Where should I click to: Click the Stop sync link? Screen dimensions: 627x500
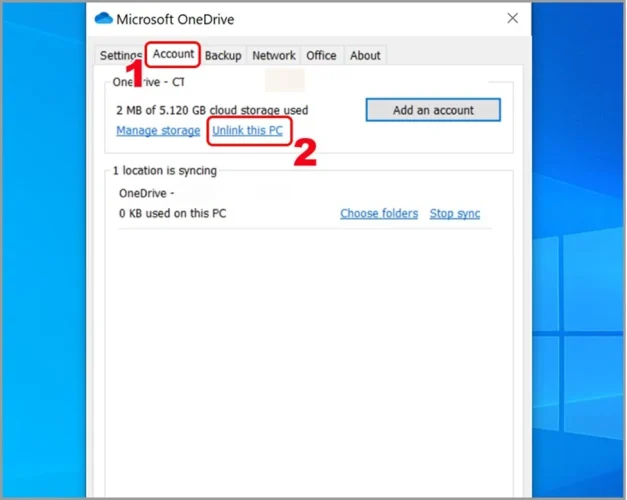(x=455, y=213)
